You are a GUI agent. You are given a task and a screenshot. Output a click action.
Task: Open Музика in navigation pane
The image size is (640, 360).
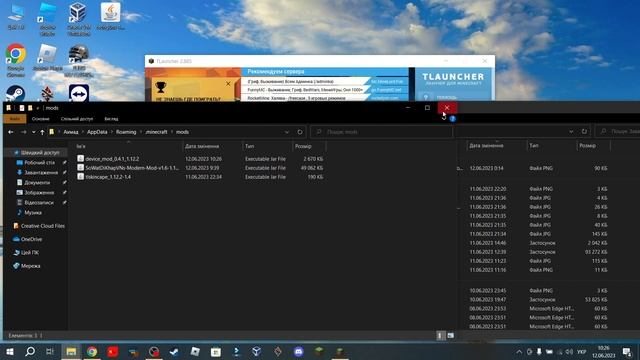click(33, 212)
